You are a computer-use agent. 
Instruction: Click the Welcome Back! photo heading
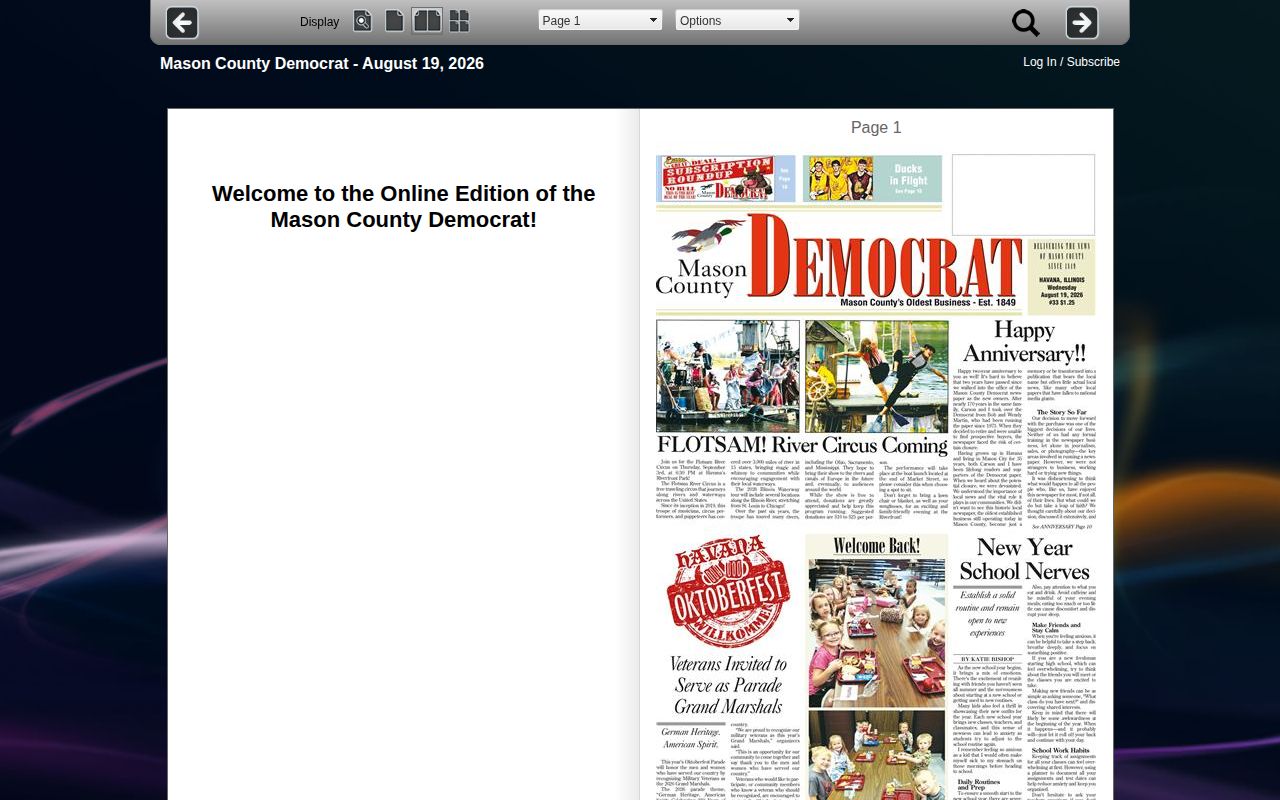click(877, 546)
